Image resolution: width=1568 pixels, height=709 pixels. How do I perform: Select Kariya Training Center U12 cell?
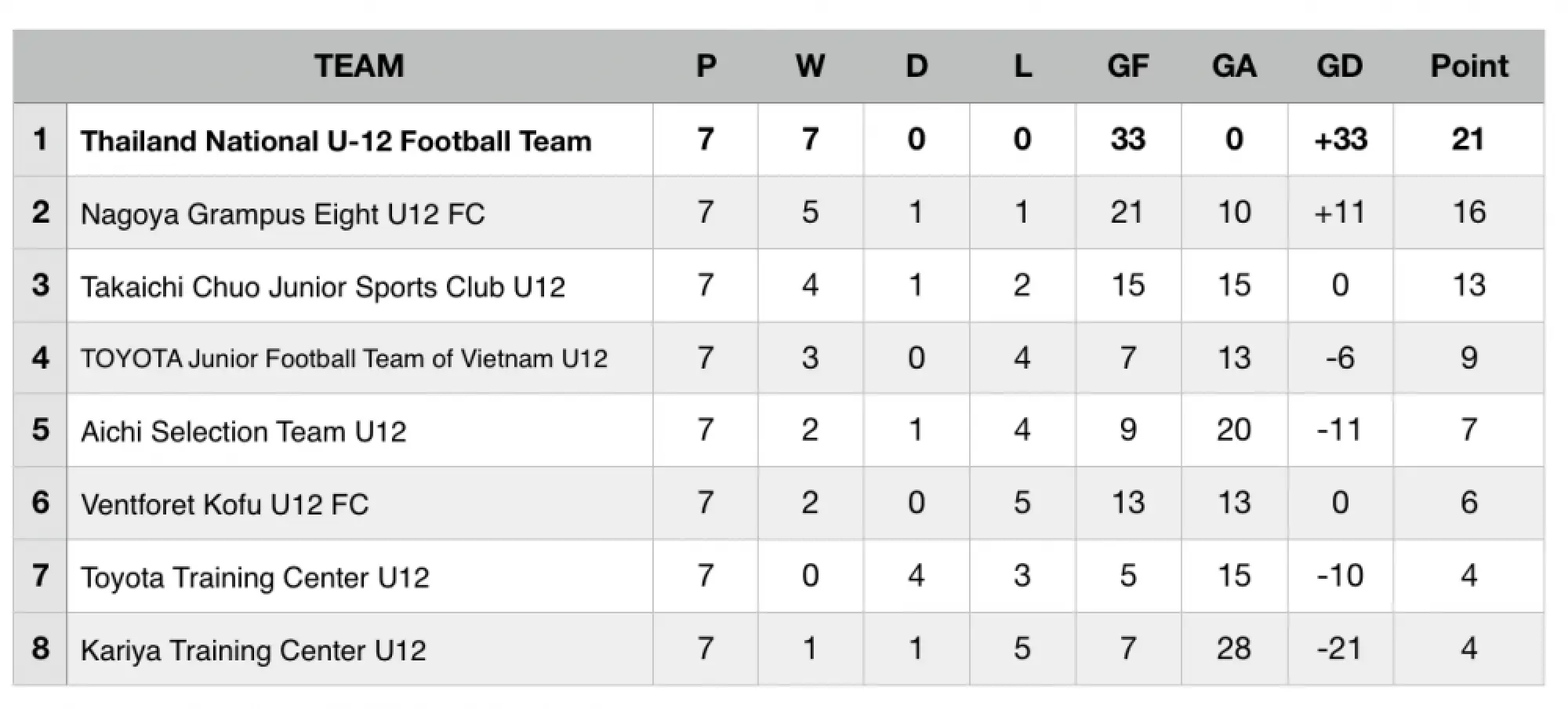[360, 649]
